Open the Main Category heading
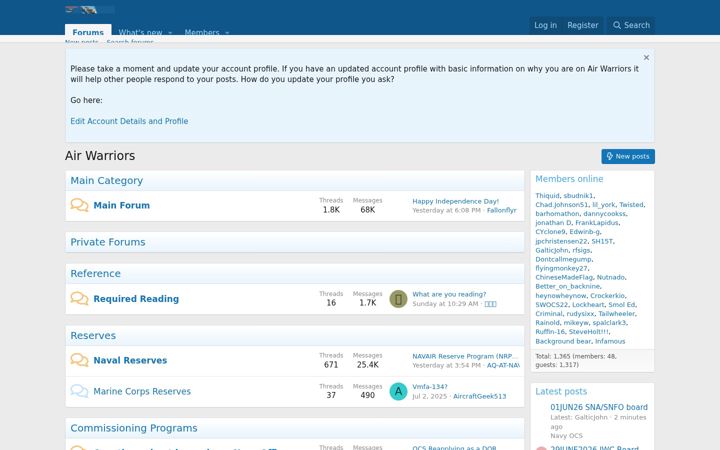 pos(107,180)
